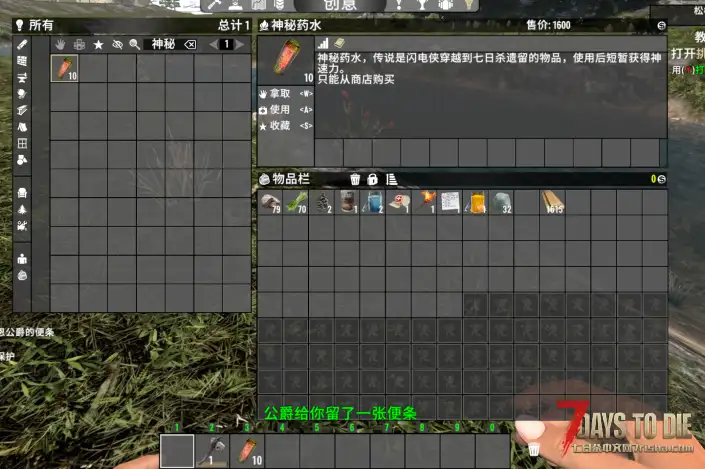The width and height of the screenshot is (705, 469).
Task: Click the item stats bar-chart icon
Action: [x=322, y=45]
